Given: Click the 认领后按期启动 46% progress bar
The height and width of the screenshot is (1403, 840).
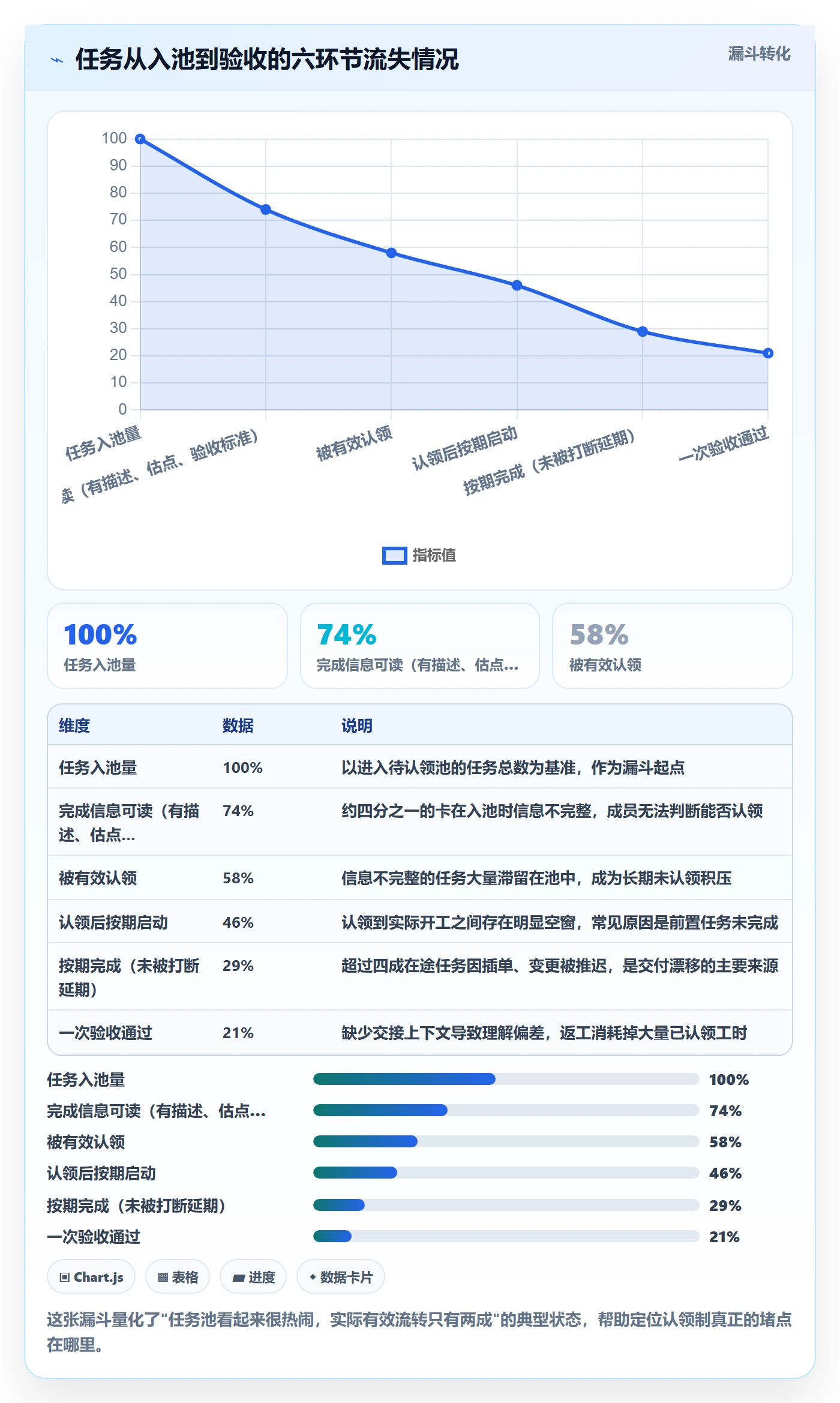Looking at the screenshot, I should pyautogui.click(x=506, y=1173).
